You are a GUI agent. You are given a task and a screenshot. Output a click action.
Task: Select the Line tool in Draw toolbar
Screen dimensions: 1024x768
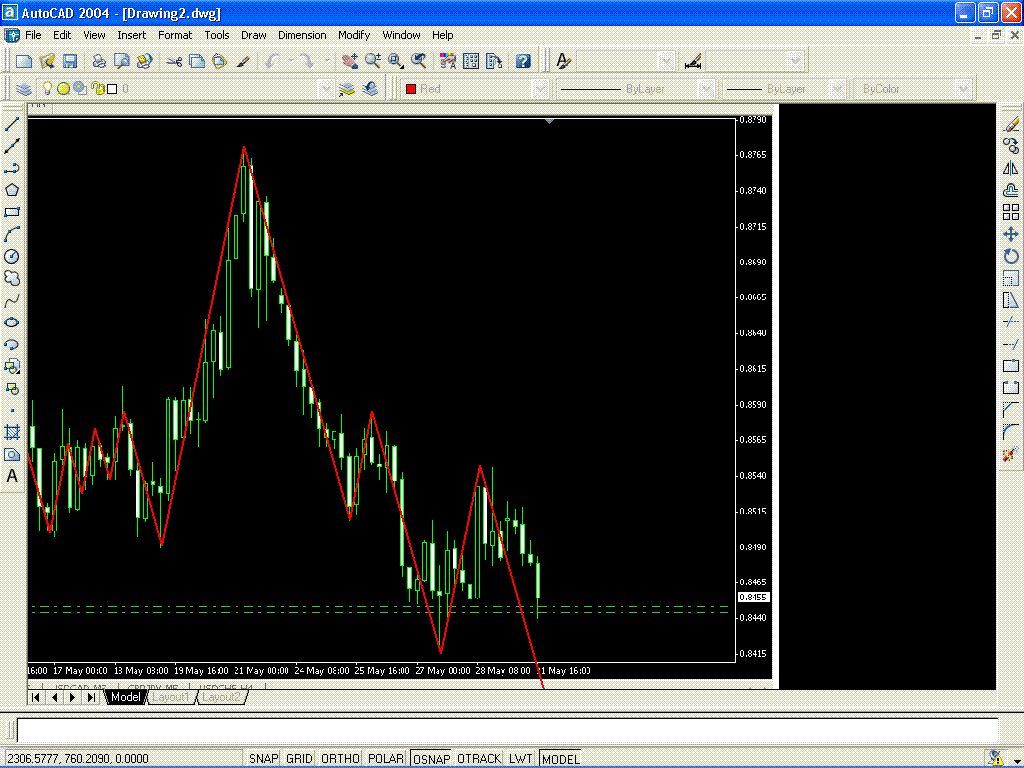(x=13, y=125)
